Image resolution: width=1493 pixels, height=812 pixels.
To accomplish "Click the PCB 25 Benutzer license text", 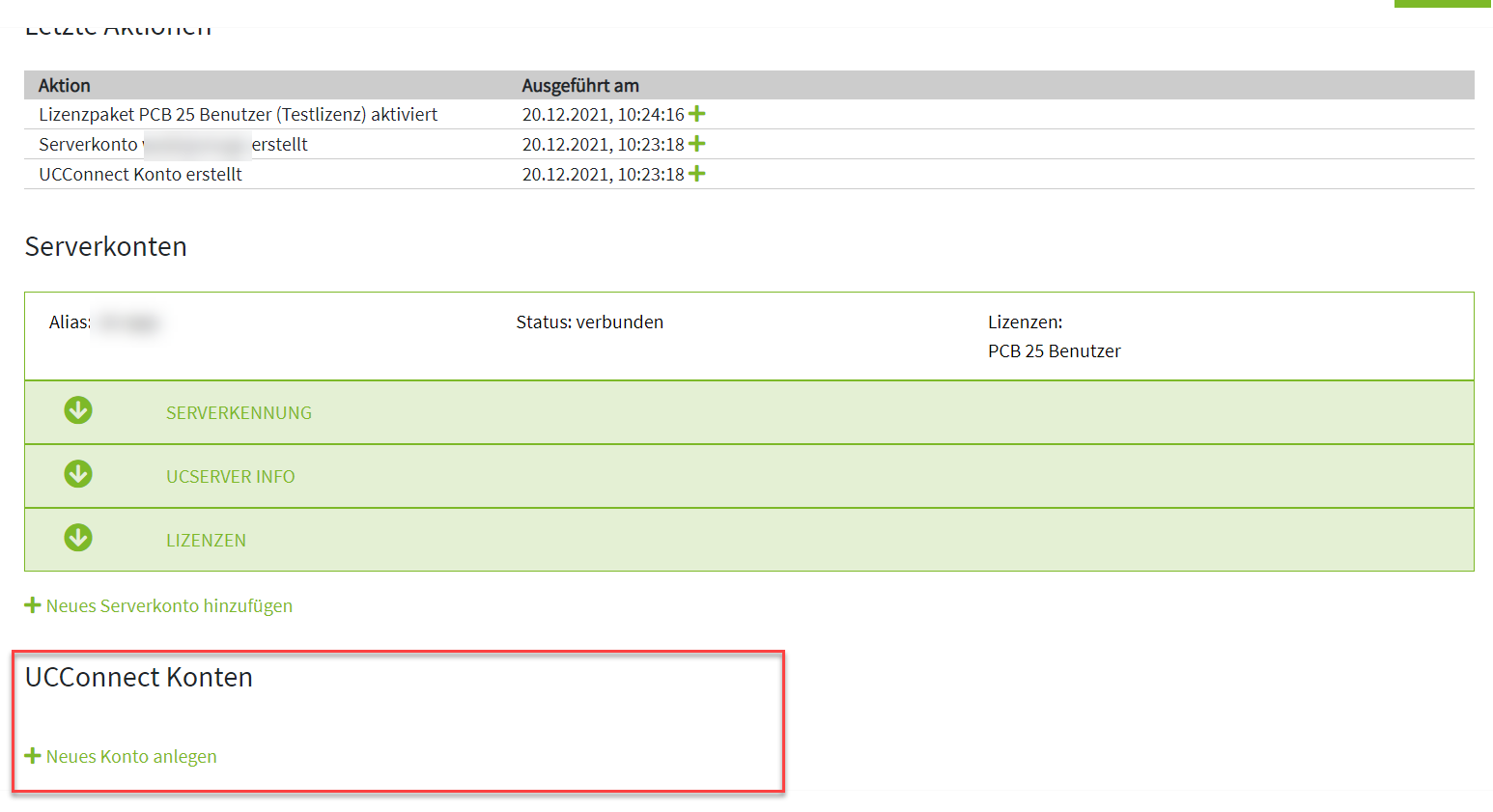I will [1054, 351].
